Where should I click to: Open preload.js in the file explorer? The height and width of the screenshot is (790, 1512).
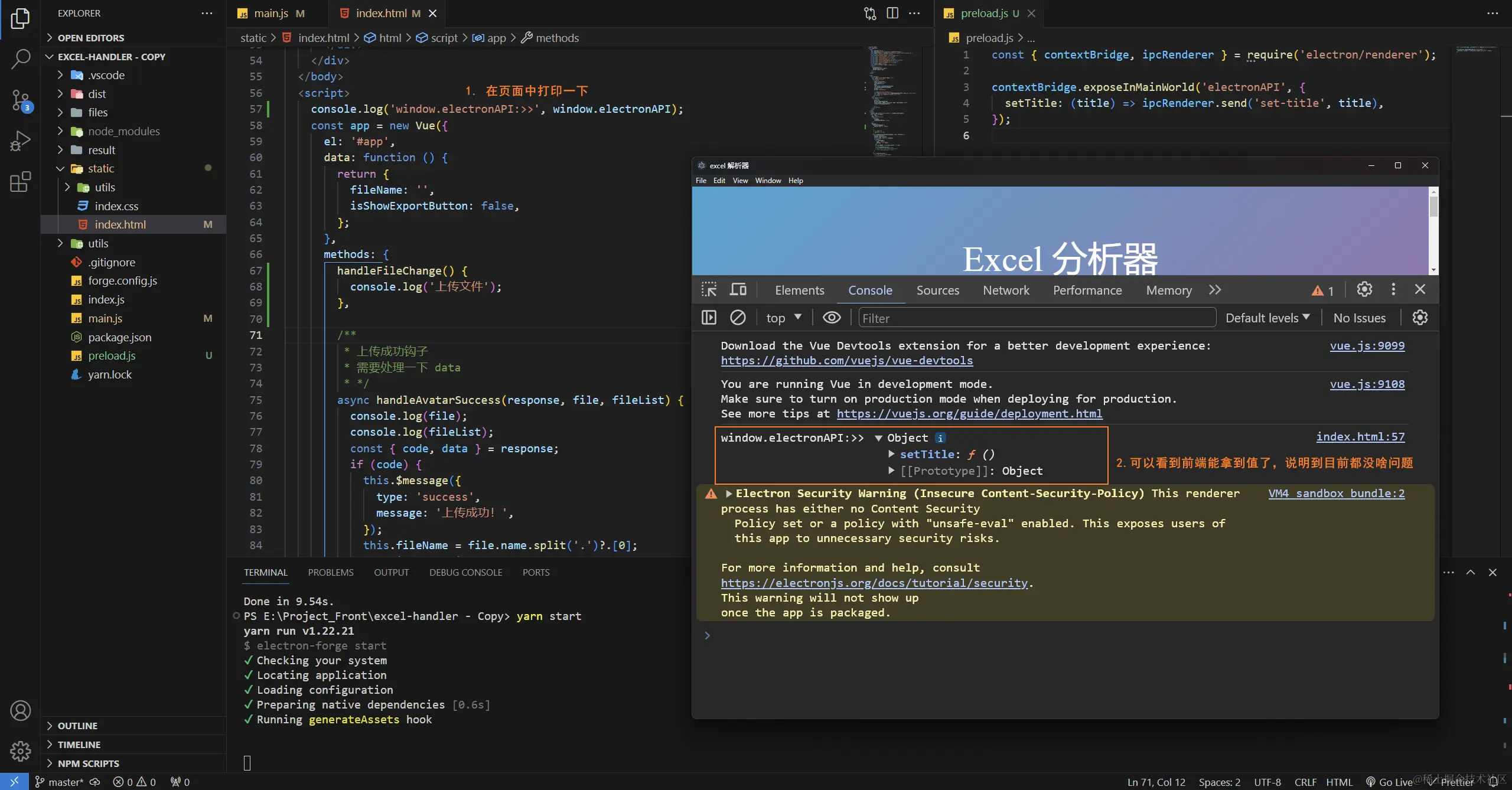[112, 355]
